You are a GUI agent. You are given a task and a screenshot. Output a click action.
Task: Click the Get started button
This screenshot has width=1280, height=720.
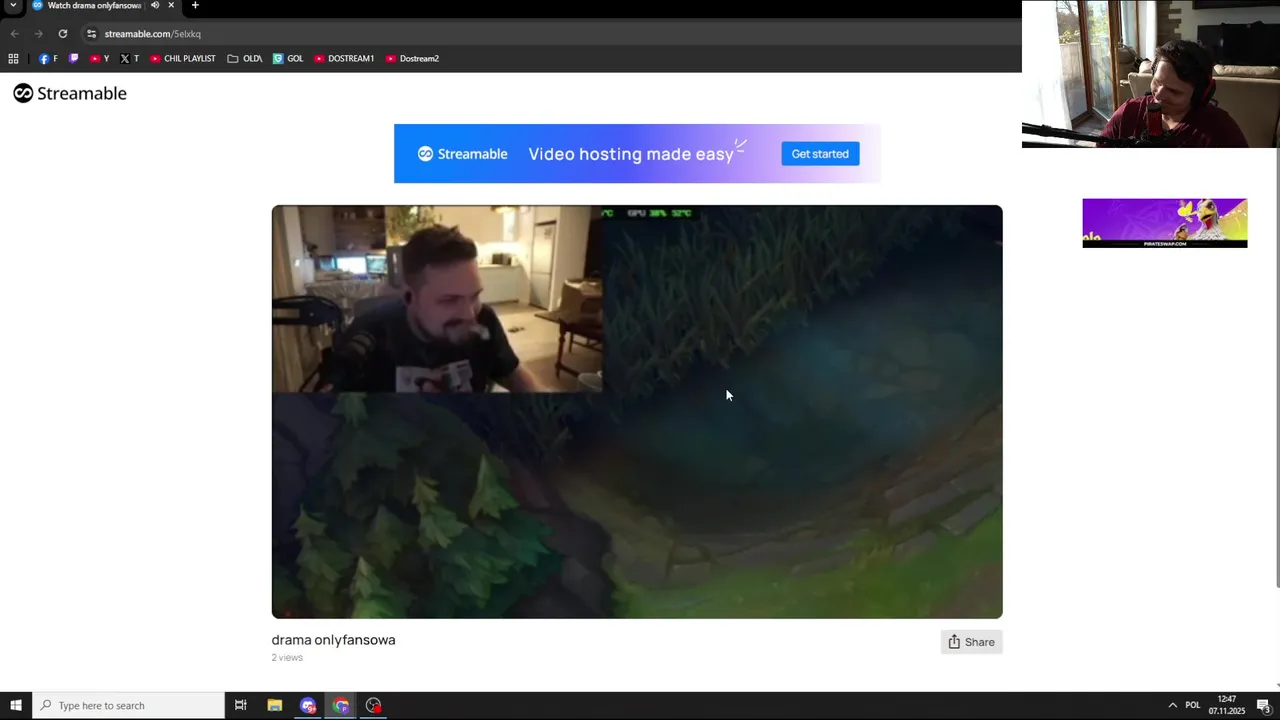(x=820, y=154)
